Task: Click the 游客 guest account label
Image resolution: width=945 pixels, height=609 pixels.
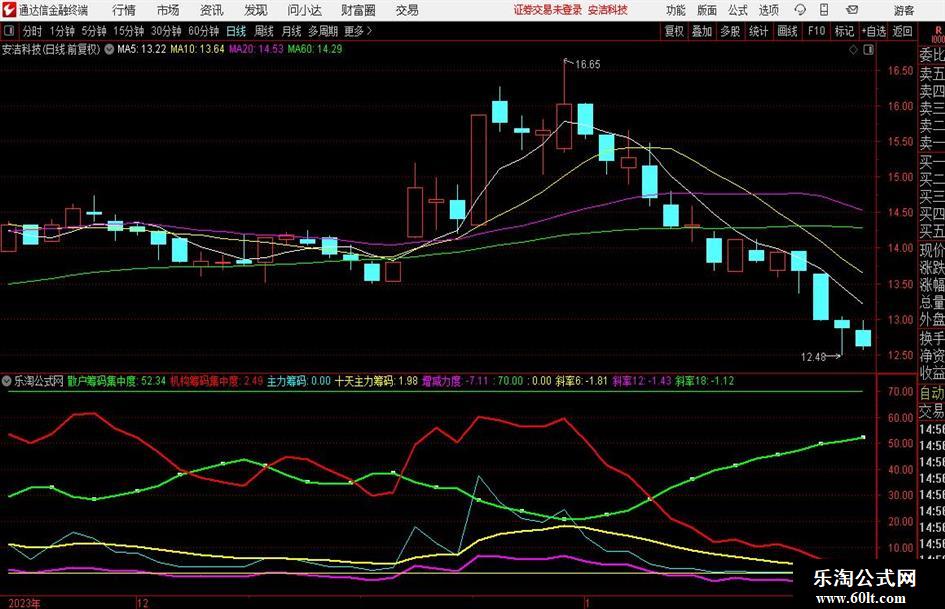Action: 904,10
